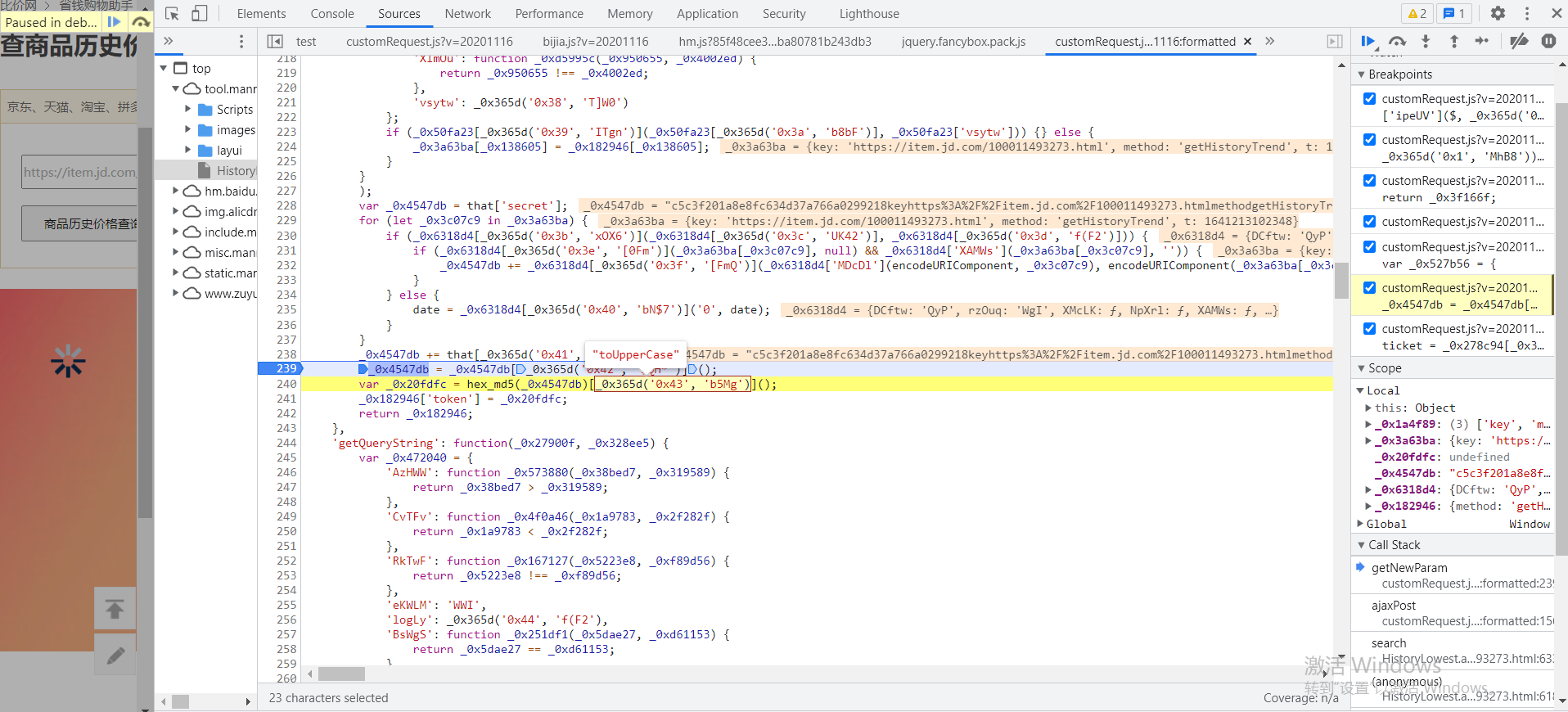Open the navigator three-dot options menu
Viewport: 1568px width, 712px height.
(241, 41)
